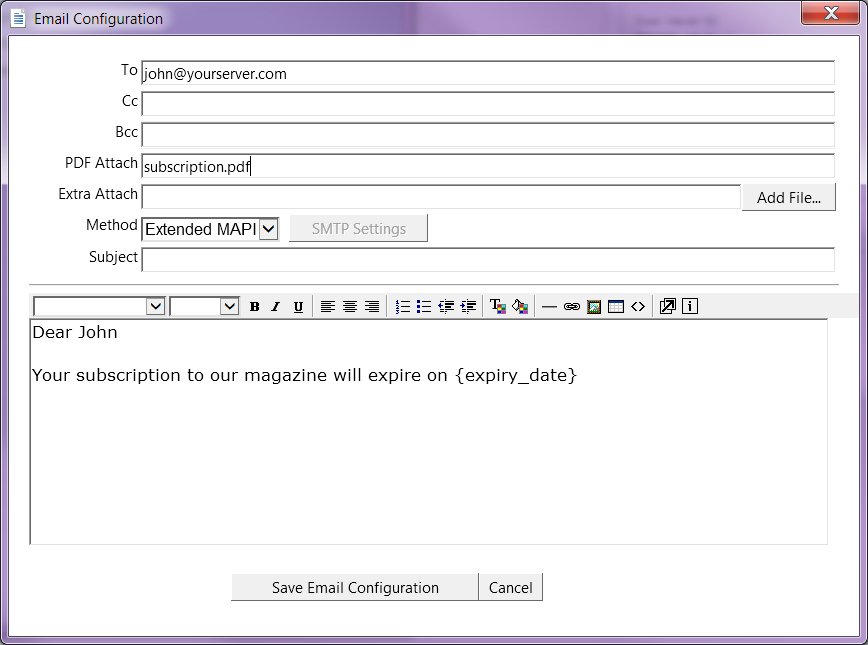868x645 pixels.
Task: Toggle bold formatting in editor toolbar
Action: tap(254, 307)
